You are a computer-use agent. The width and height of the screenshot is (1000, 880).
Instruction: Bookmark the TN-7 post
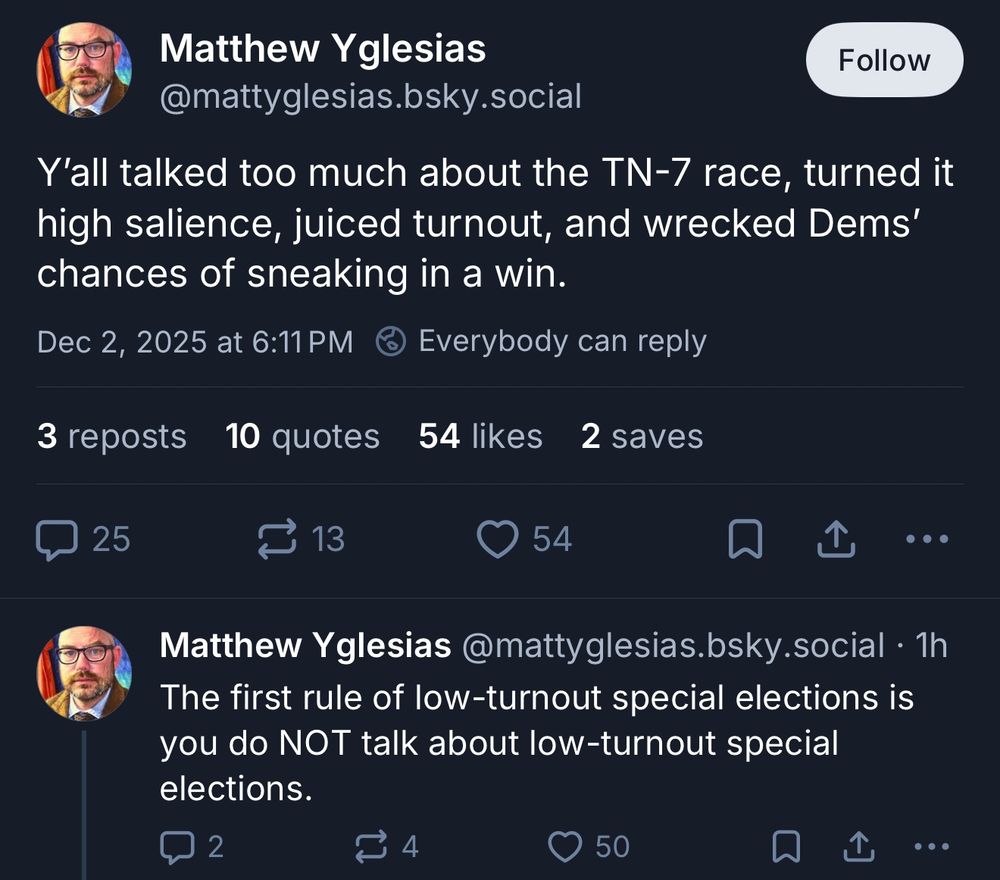746,538
